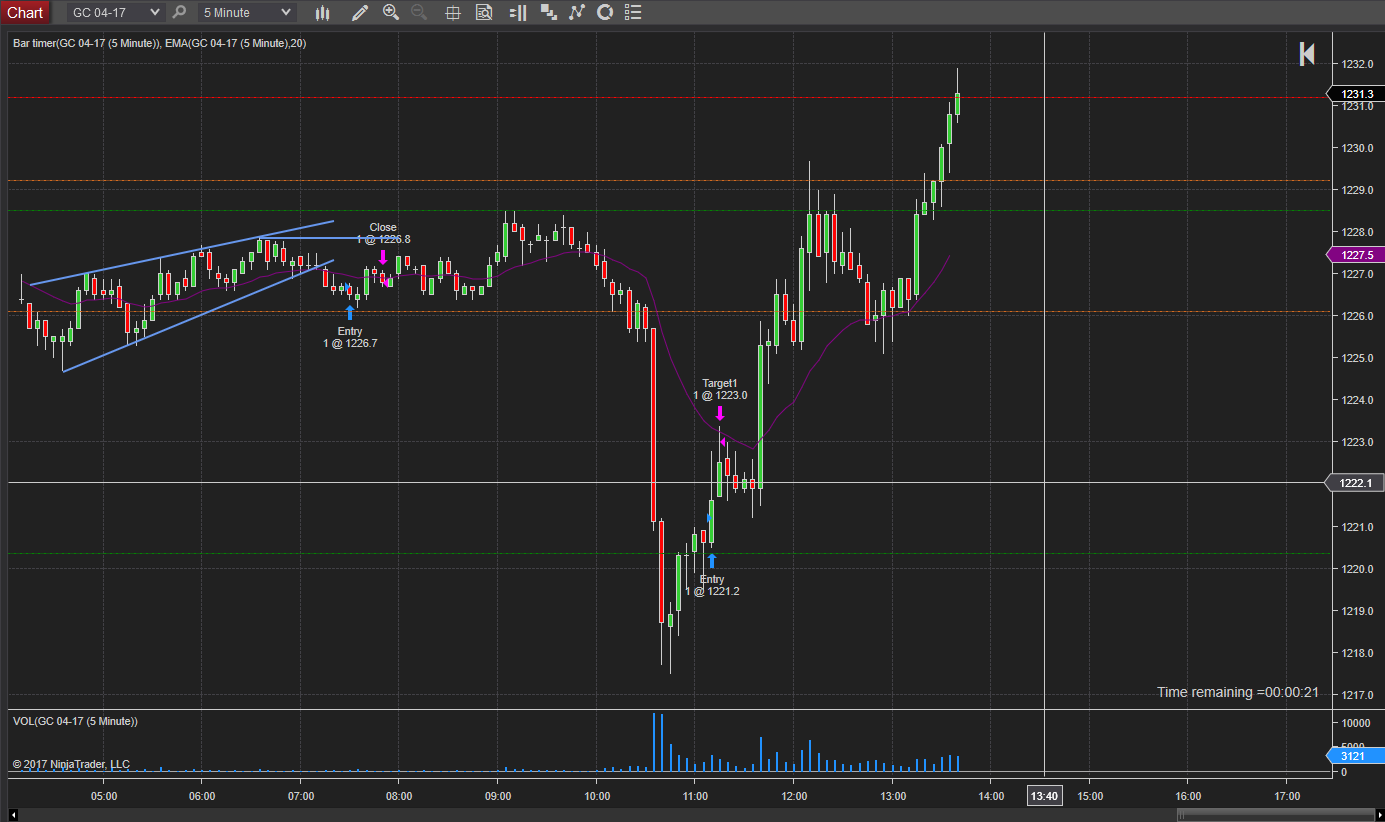Open the Chart menu button
Image resolution: width=1385 pixels, height=822 pixels.
25,12
